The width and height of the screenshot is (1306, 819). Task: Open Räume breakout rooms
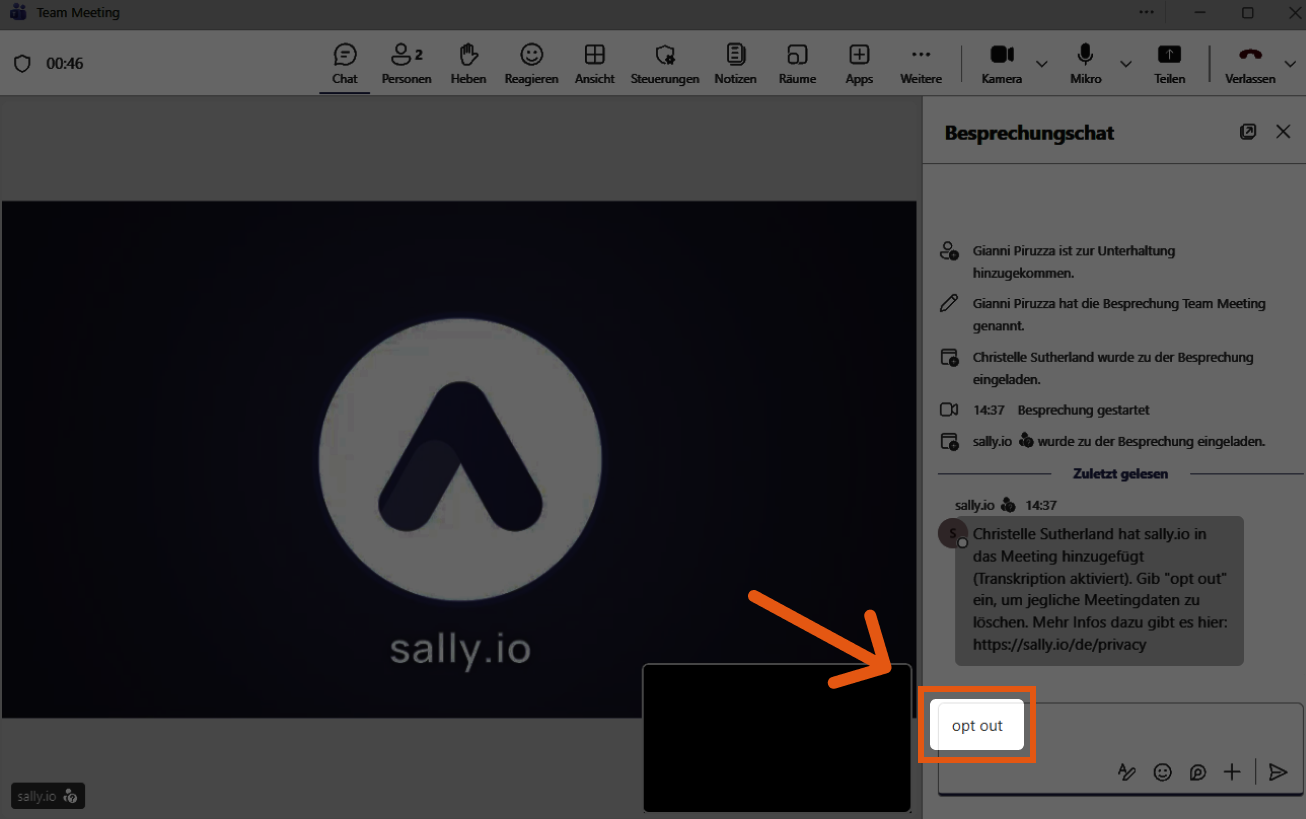[x=797, y=63]
